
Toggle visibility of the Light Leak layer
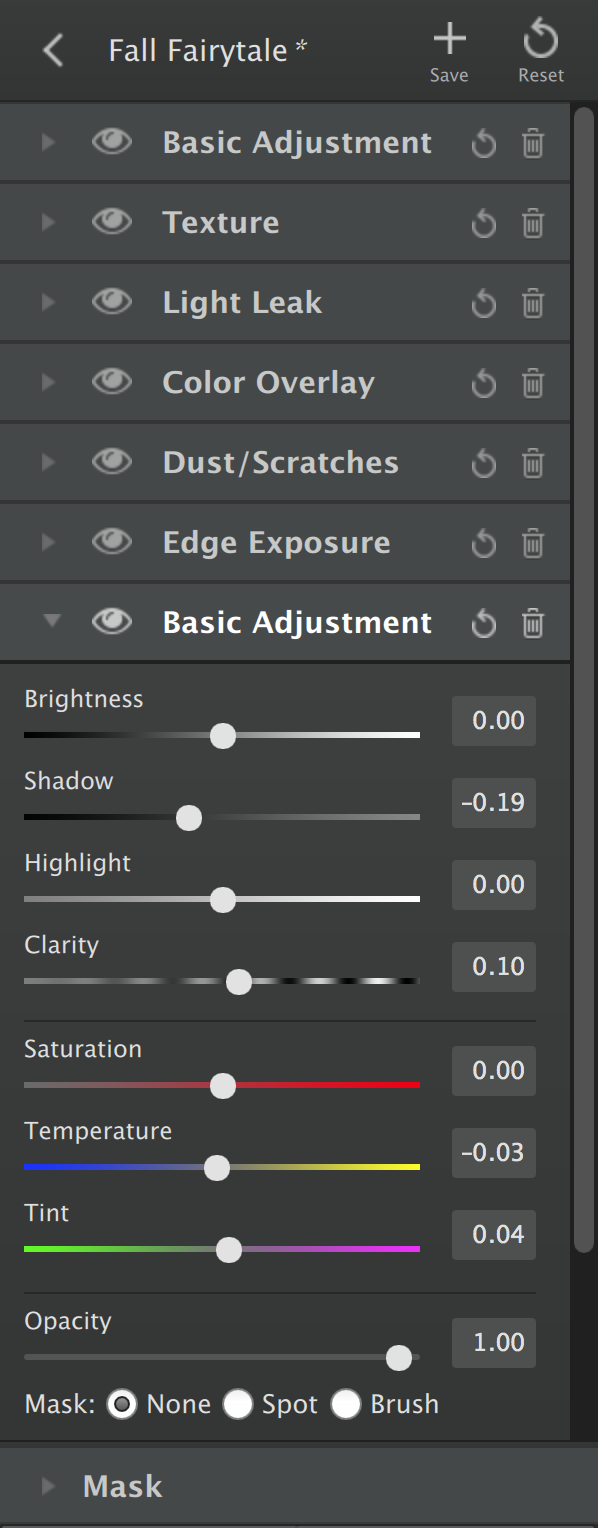112,302
